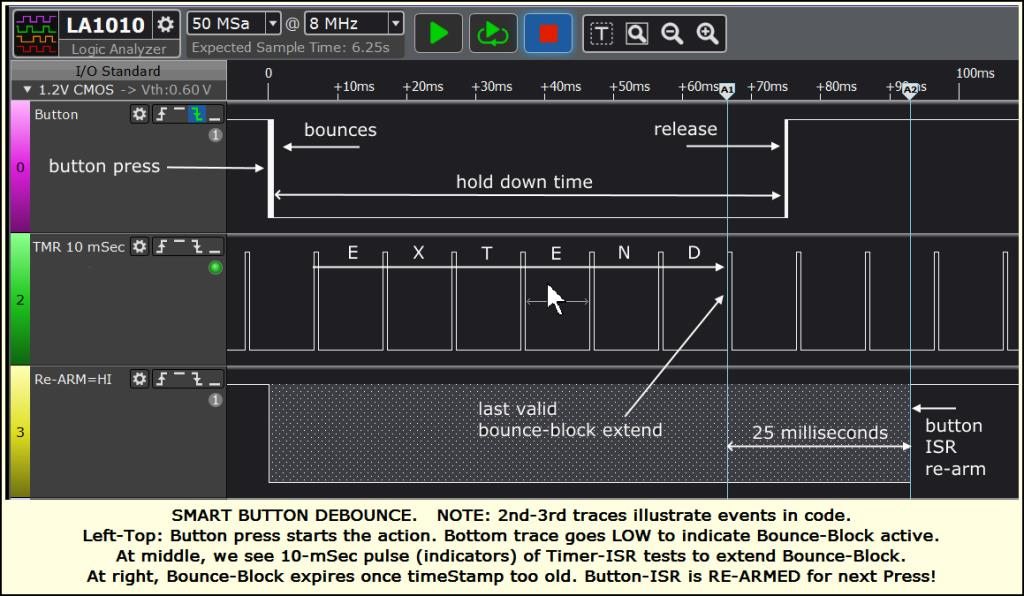1024x596 pixels.
Task: Set low-level trigger on Re-ARM=HI channel
Action: [215, 382]
